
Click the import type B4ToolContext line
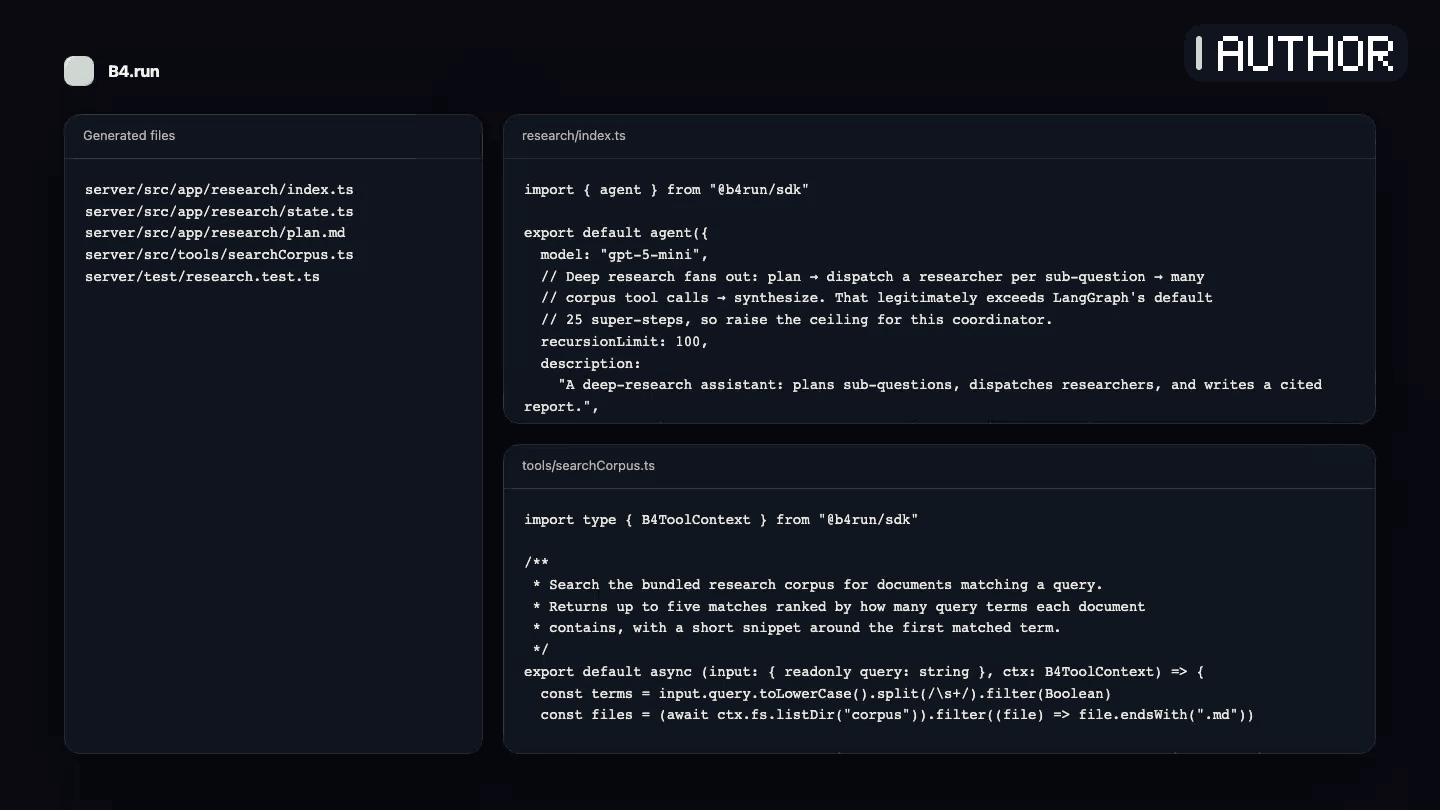click(721, 519)
